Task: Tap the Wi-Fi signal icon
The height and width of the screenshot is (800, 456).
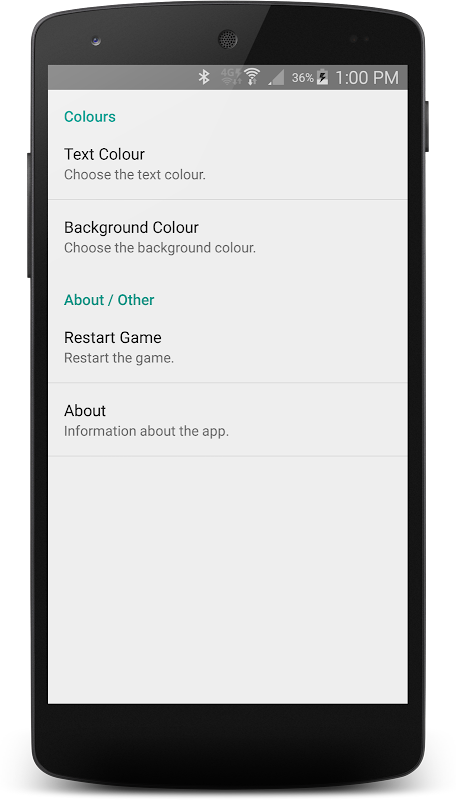Action: [x=251, y=77]
